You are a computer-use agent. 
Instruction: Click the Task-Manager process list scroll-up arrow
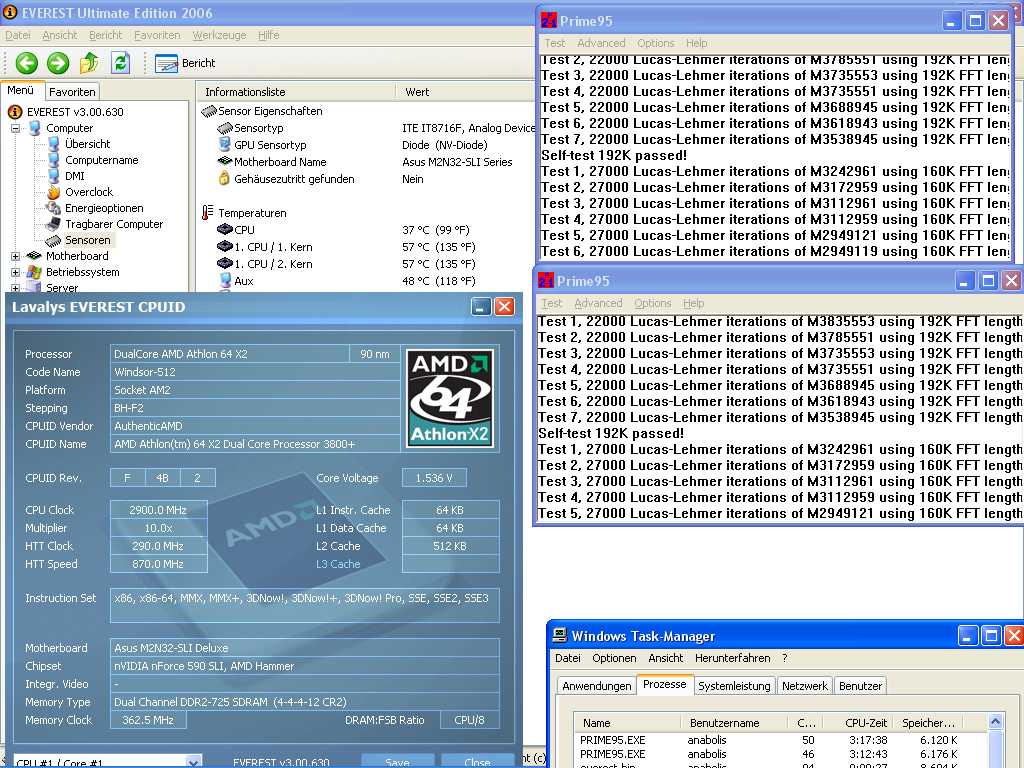click(x=995, y=722)
